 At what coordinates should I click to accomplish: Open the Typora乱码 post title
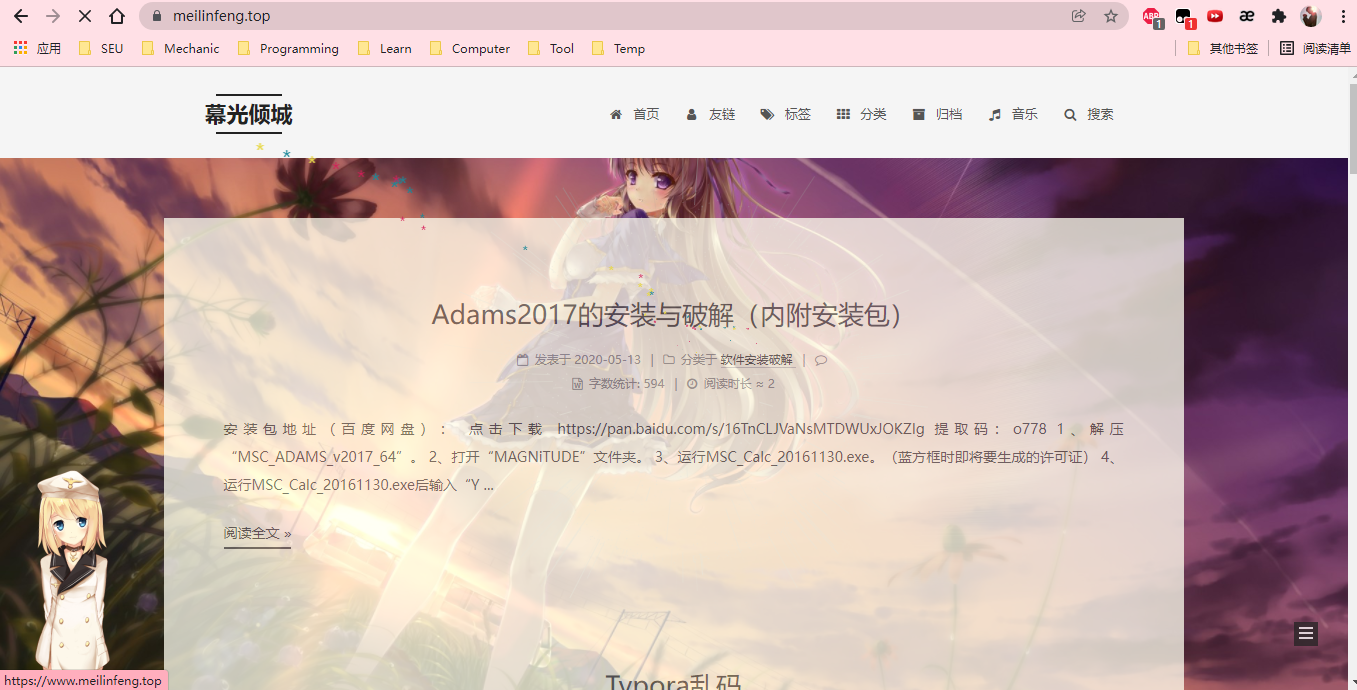click(673, 681)
